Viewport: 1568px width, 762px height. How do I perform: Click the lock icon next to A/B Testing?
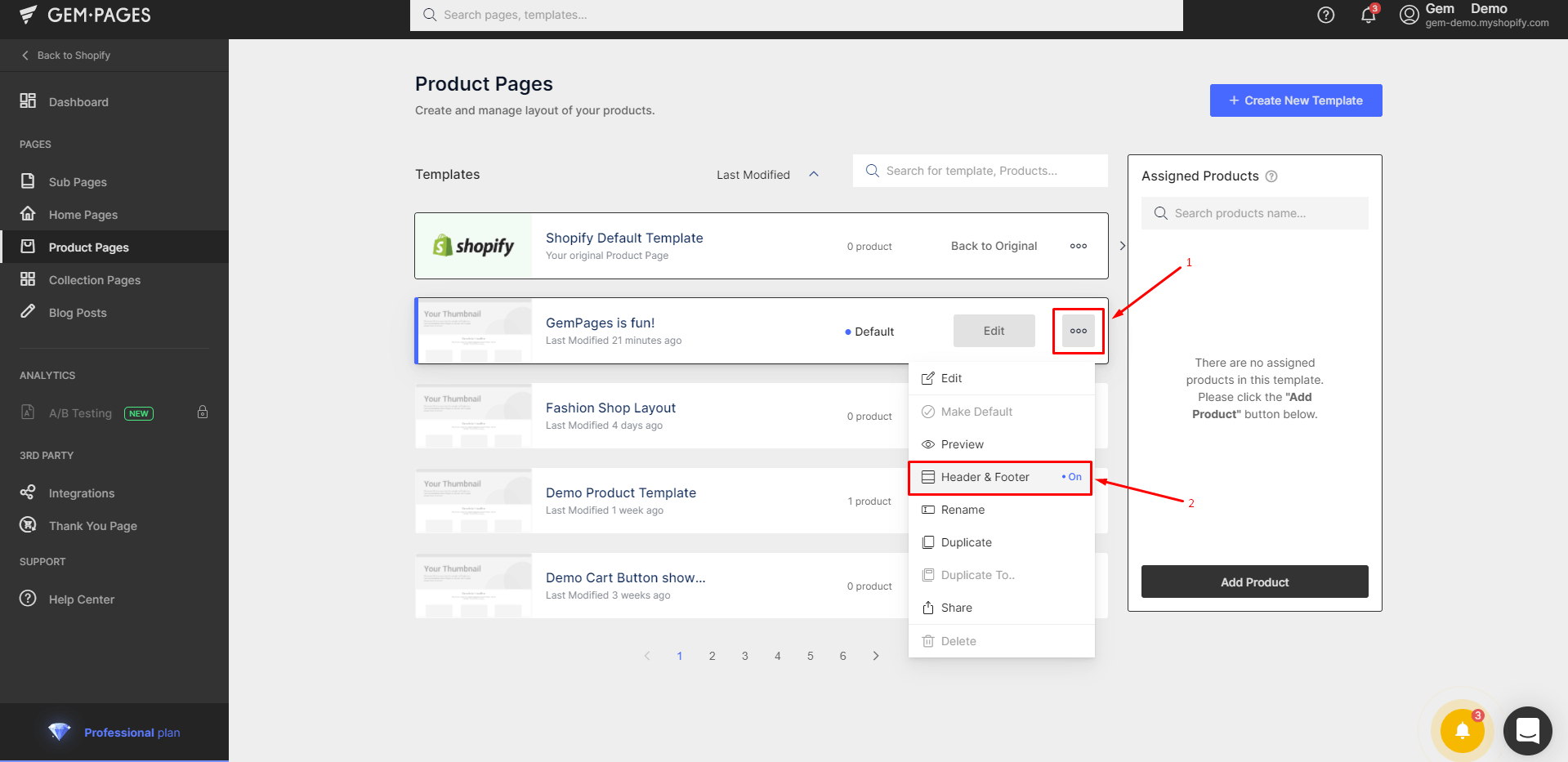pos(203,412)
